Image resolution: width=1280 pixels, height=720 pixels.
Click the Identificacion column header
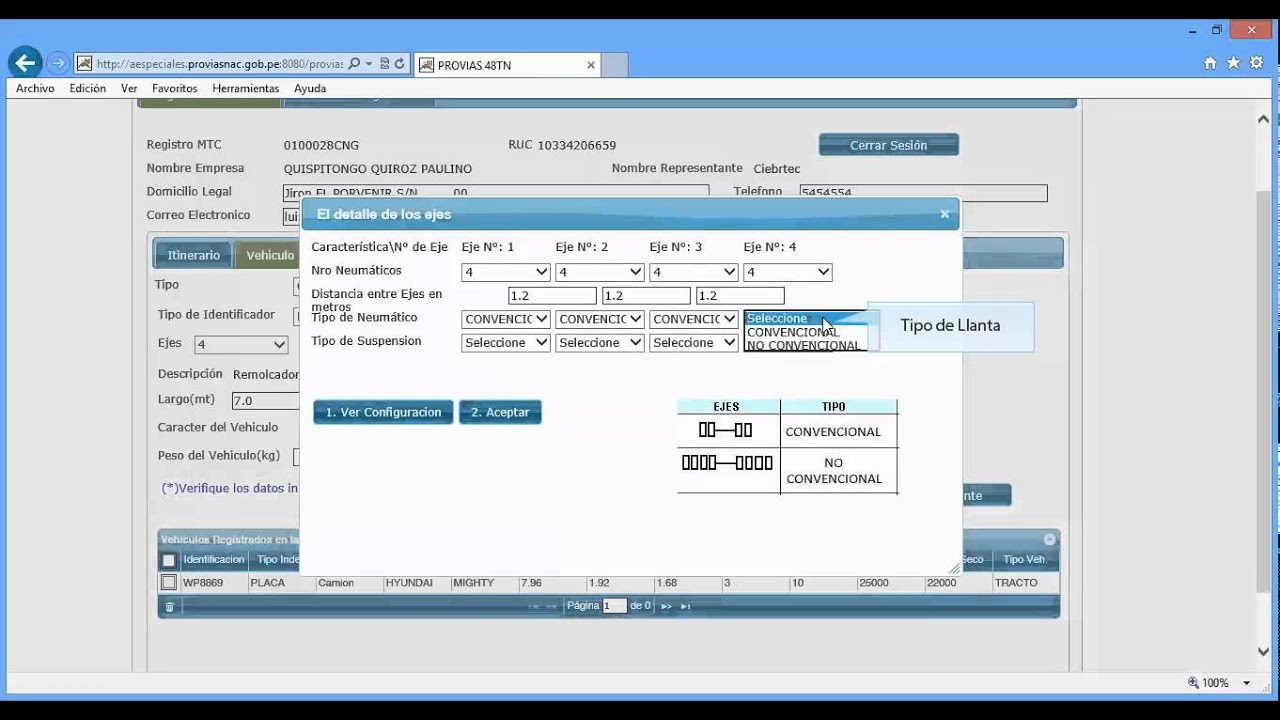click(x=214, y=560)
